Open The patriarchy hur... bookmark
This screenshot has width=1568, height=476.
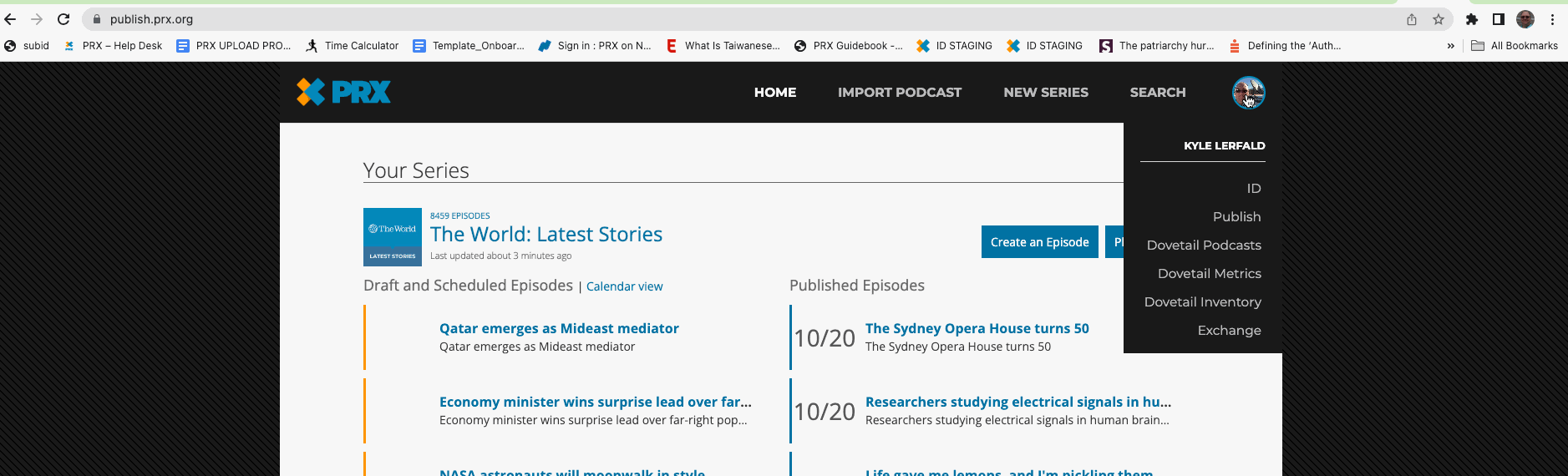tap(1157, 46)
